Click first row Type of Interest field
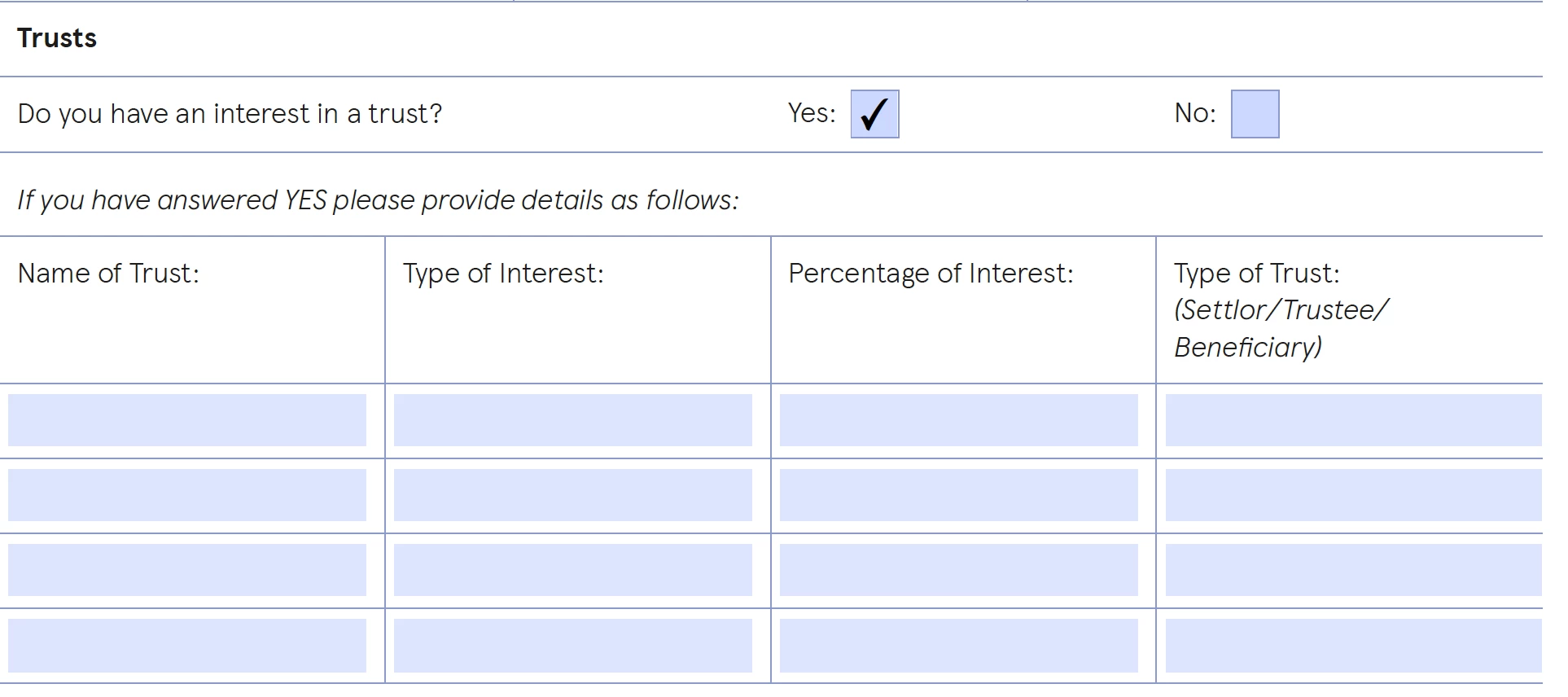 (x=573, y=420)
